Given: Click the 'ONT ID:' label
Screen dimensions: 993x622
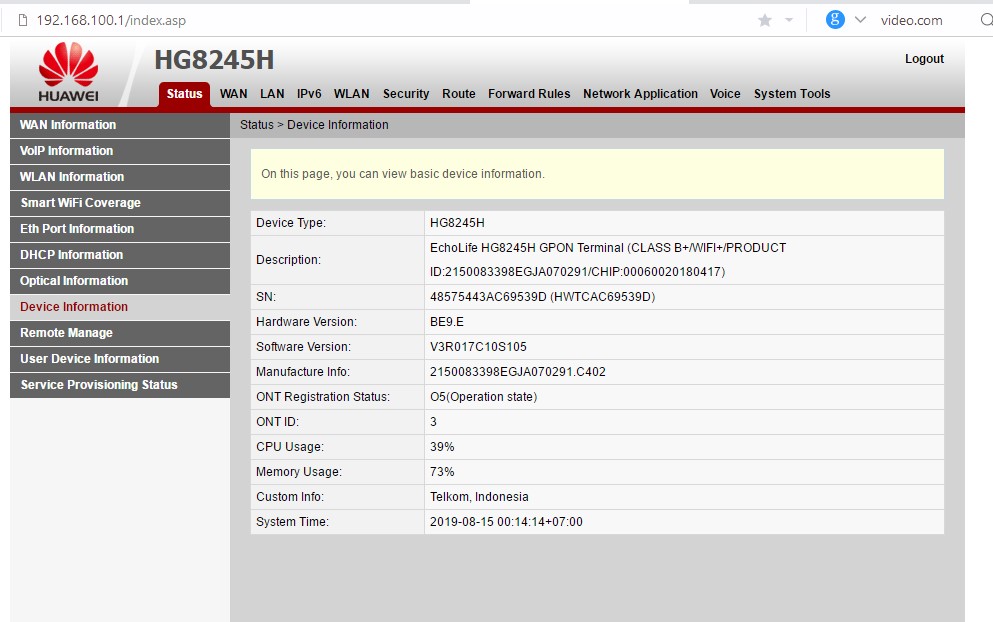Looking at the screenshot, I should coord(277,422).
